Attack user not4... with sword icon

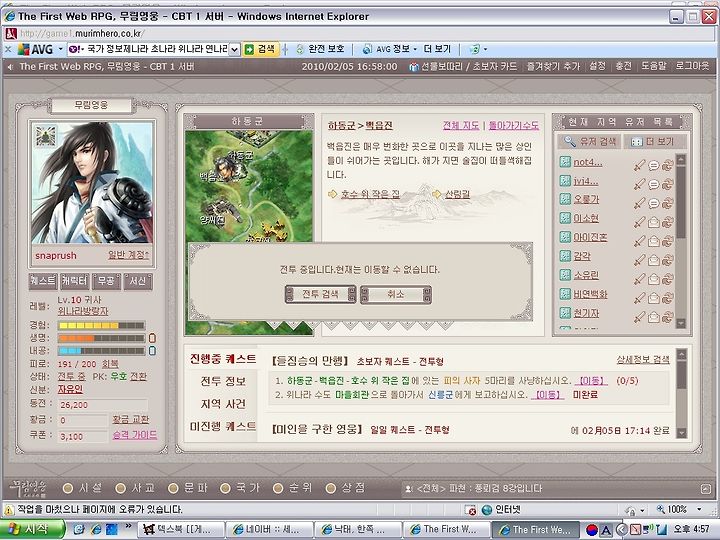(639, 165)
